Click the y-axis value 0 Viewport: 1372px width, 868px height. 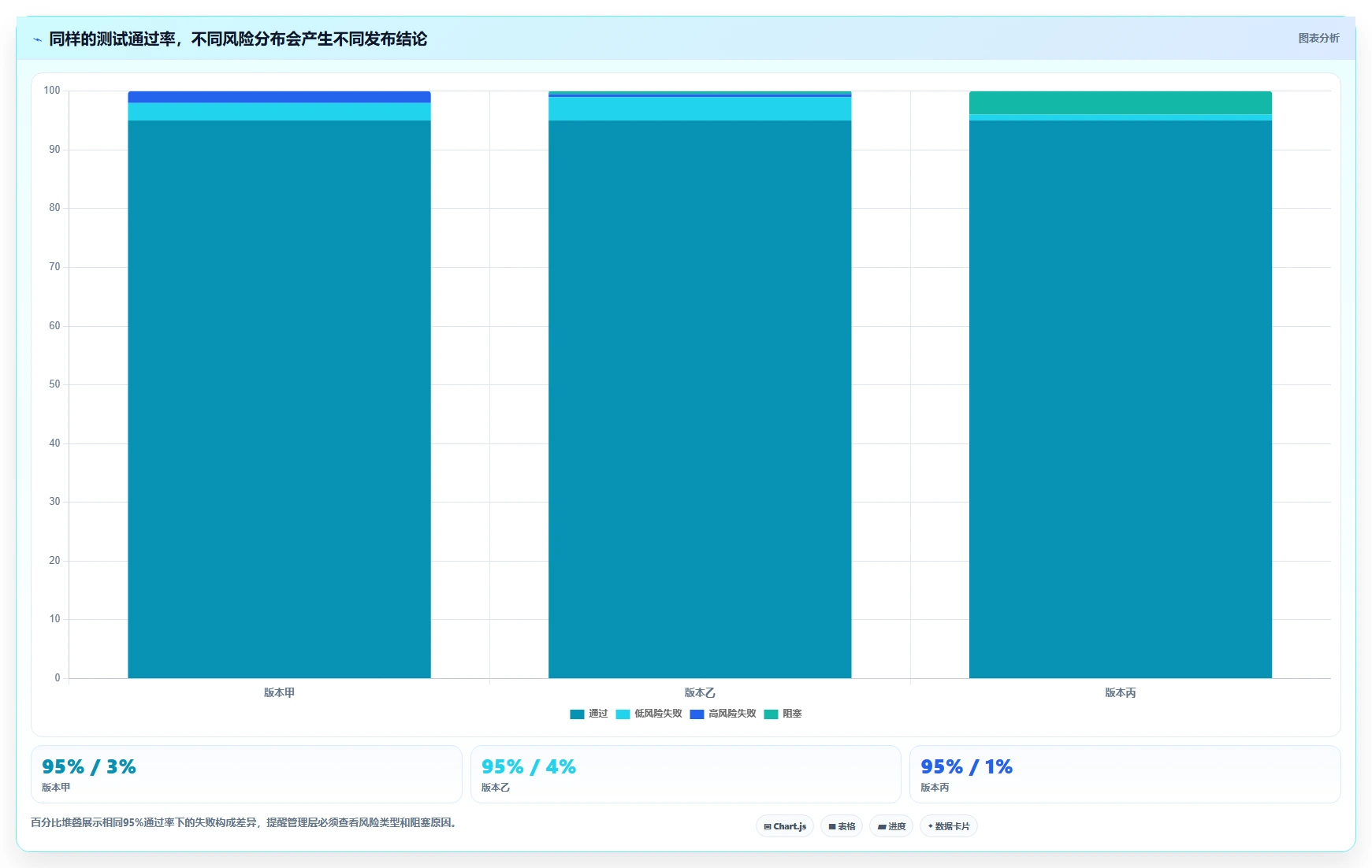(57, 677)
